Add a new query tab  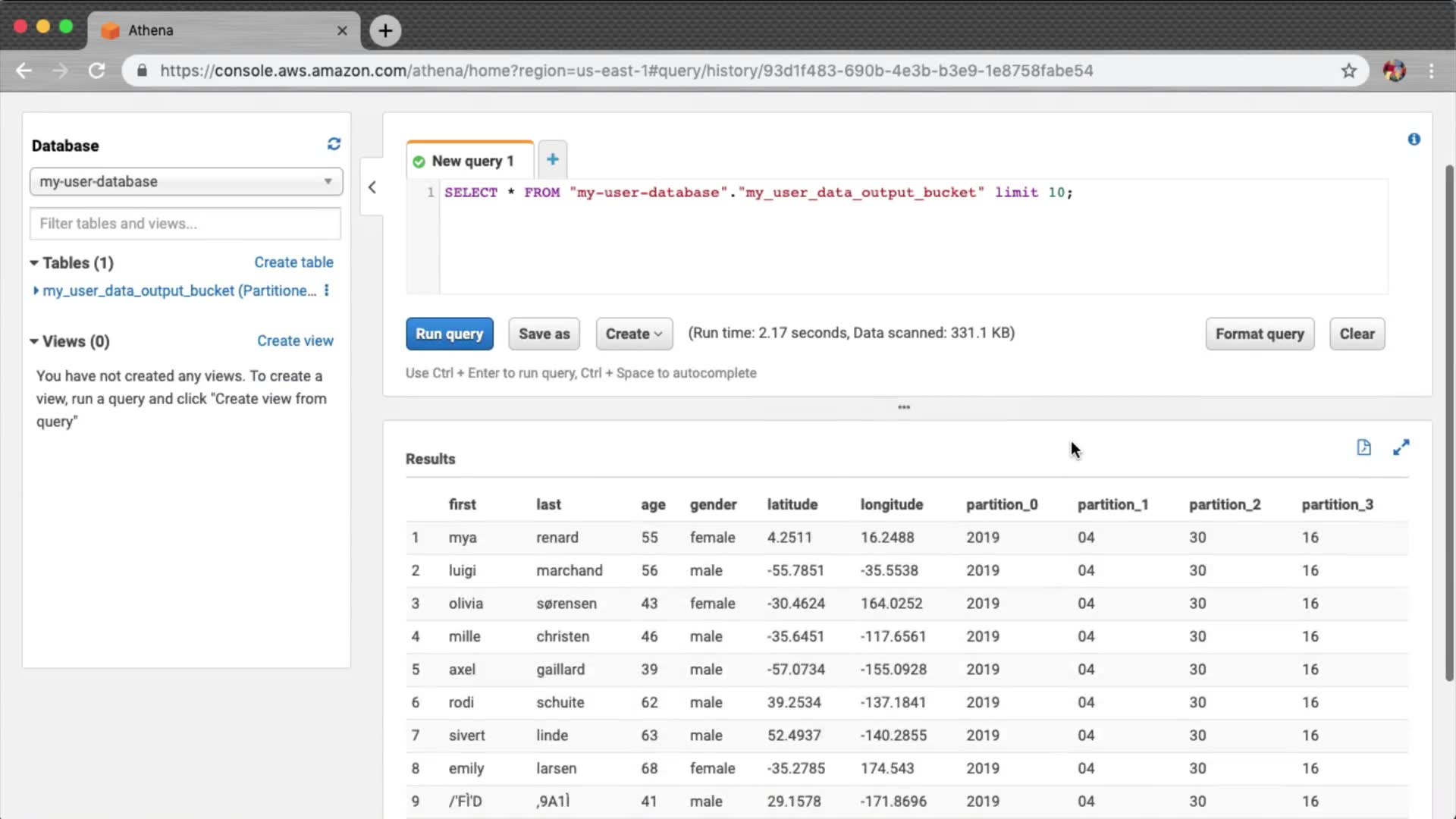552,159
